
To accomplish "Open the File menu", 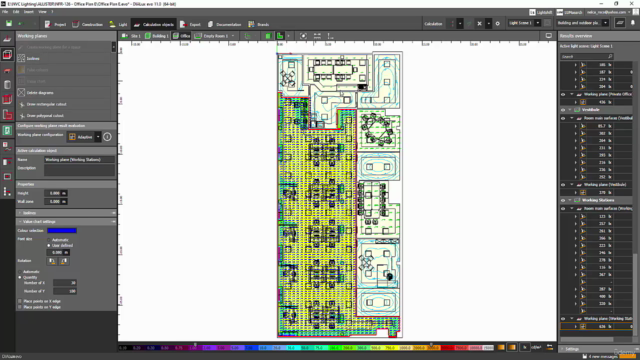I will click(5, 12).
